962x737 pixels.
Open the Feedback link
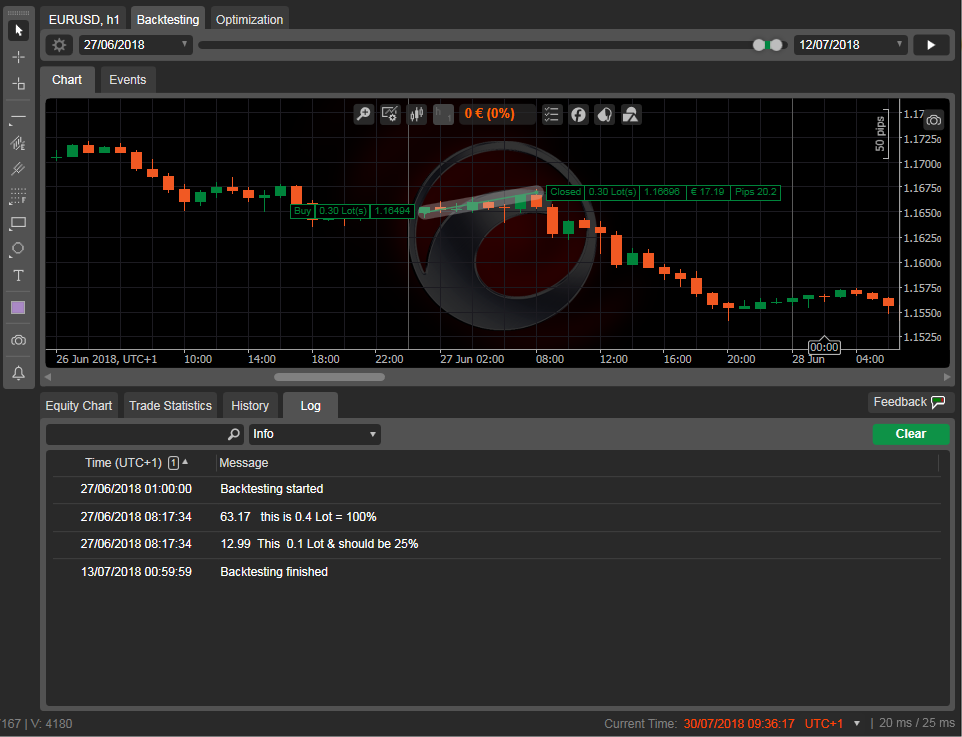point(909,402)
